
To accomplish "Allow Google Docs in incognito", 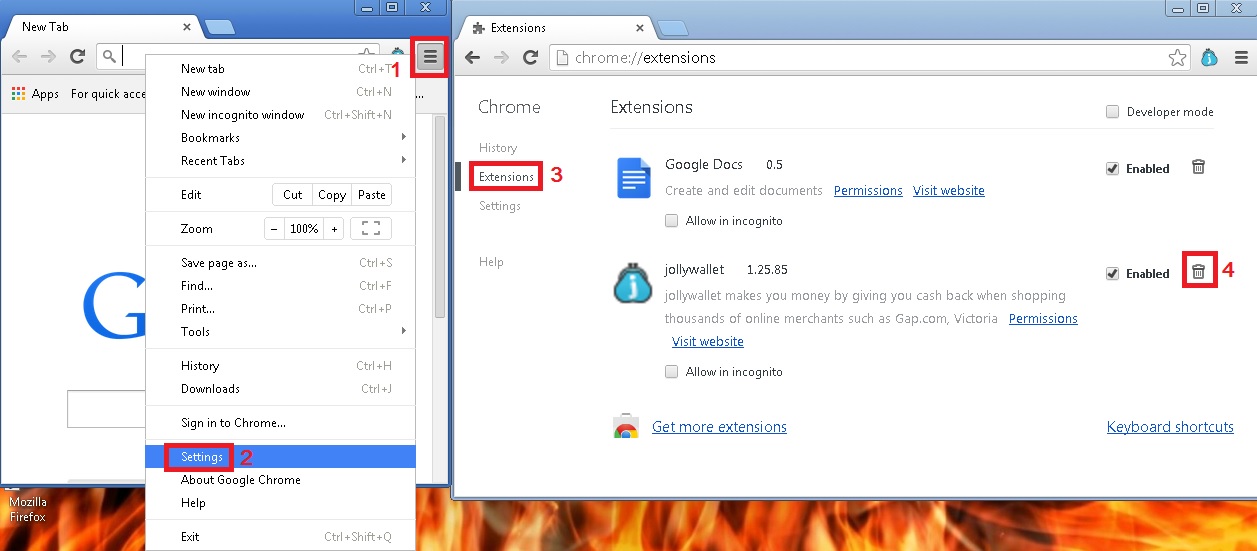I will pyautogui.click(x=672, y=221).
